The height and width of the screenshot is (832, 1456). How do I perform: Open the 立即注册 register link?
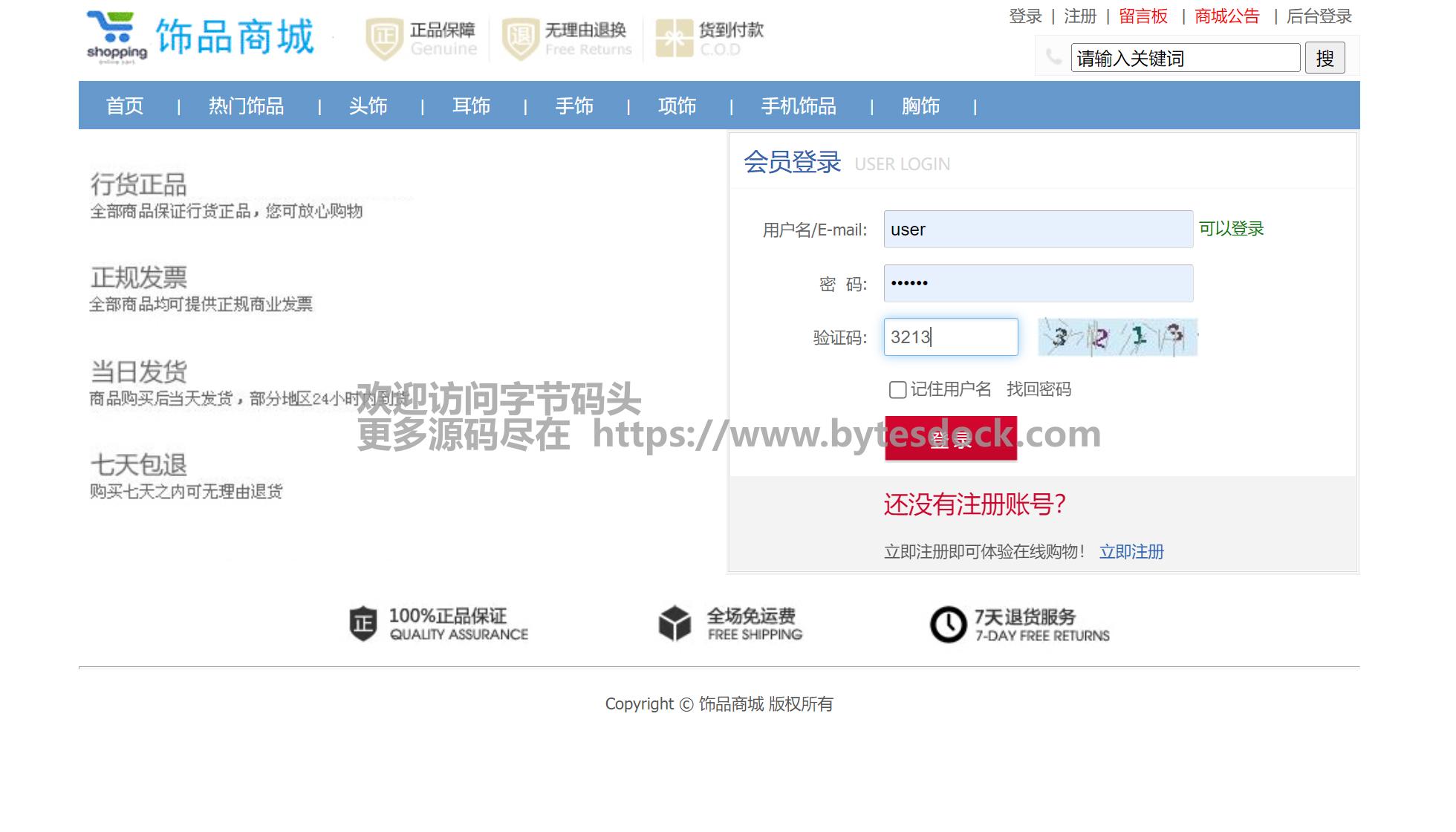click(x=1131, y=552)
